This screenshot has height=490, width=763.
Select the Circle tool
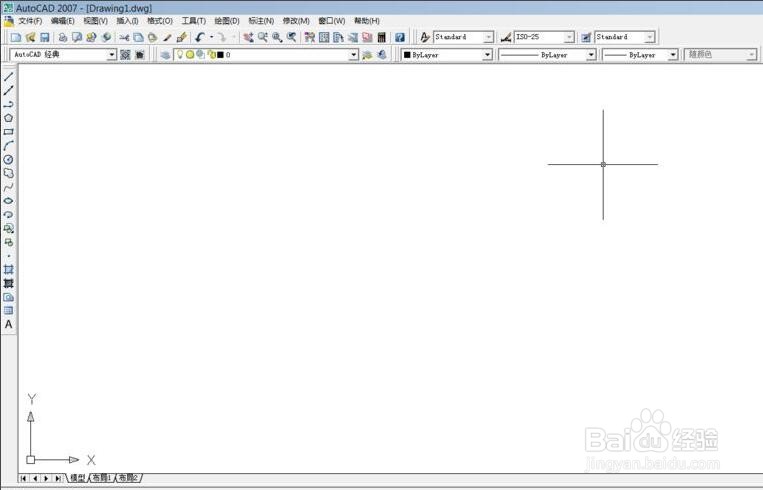[x=8, y=160]
